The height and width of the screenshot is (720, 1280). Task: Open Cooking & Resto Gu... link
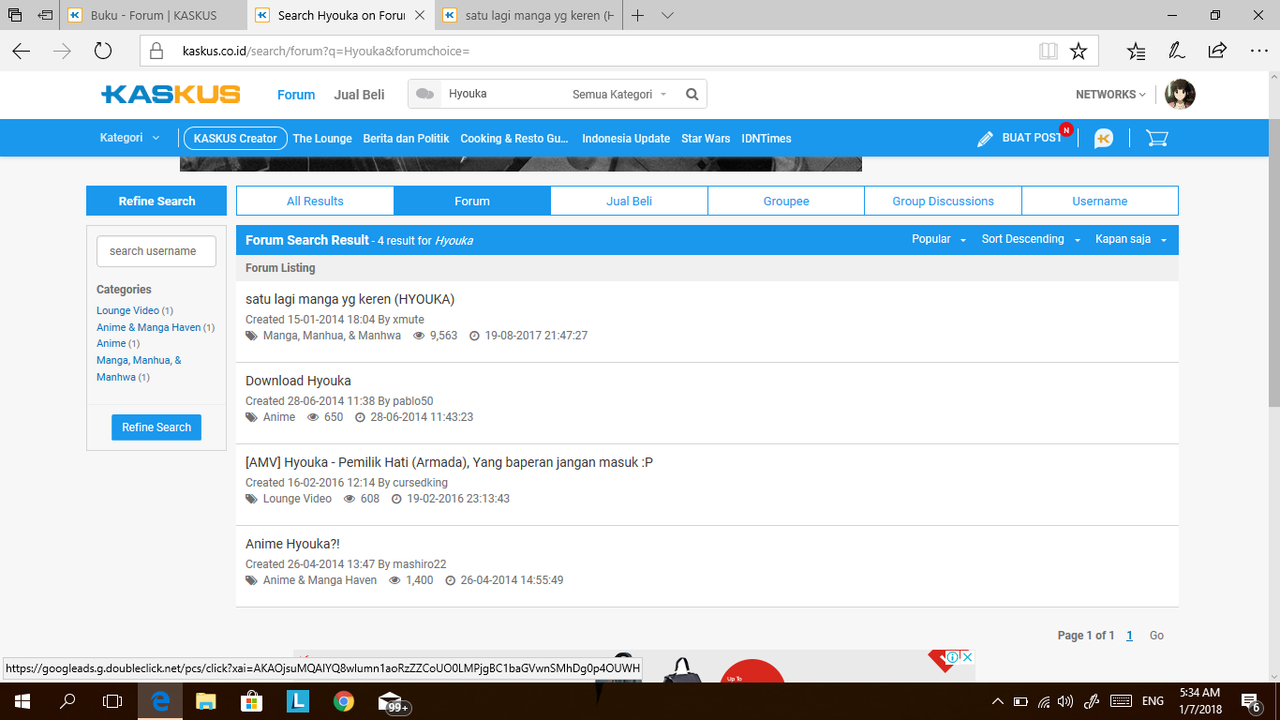[x=515, y=138]
